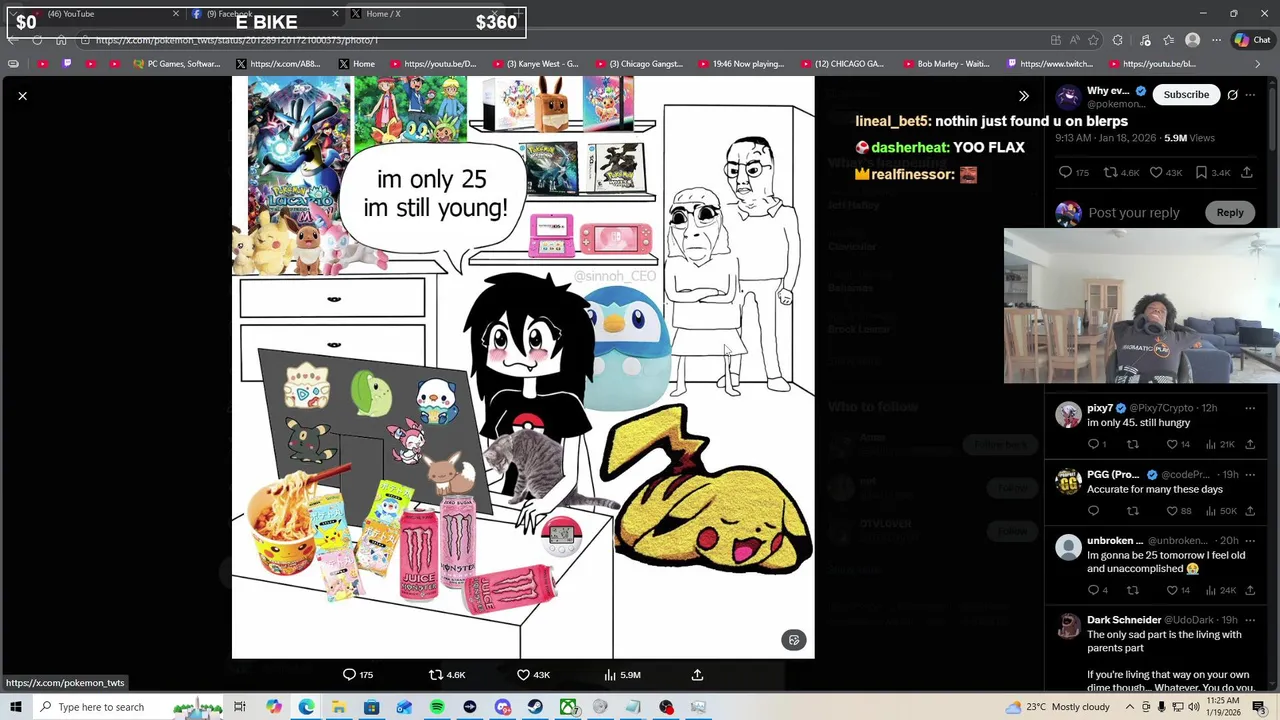
Task: Open the more options menu beside Subscribe
Action: pyautogui.click(x=1250, y=94)
